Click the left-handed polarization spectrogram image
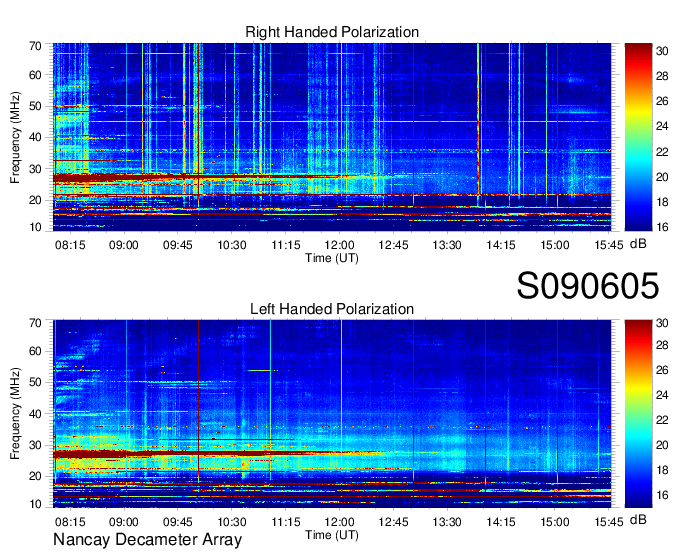This screenshot has width=680, height=552. [332, 414]
